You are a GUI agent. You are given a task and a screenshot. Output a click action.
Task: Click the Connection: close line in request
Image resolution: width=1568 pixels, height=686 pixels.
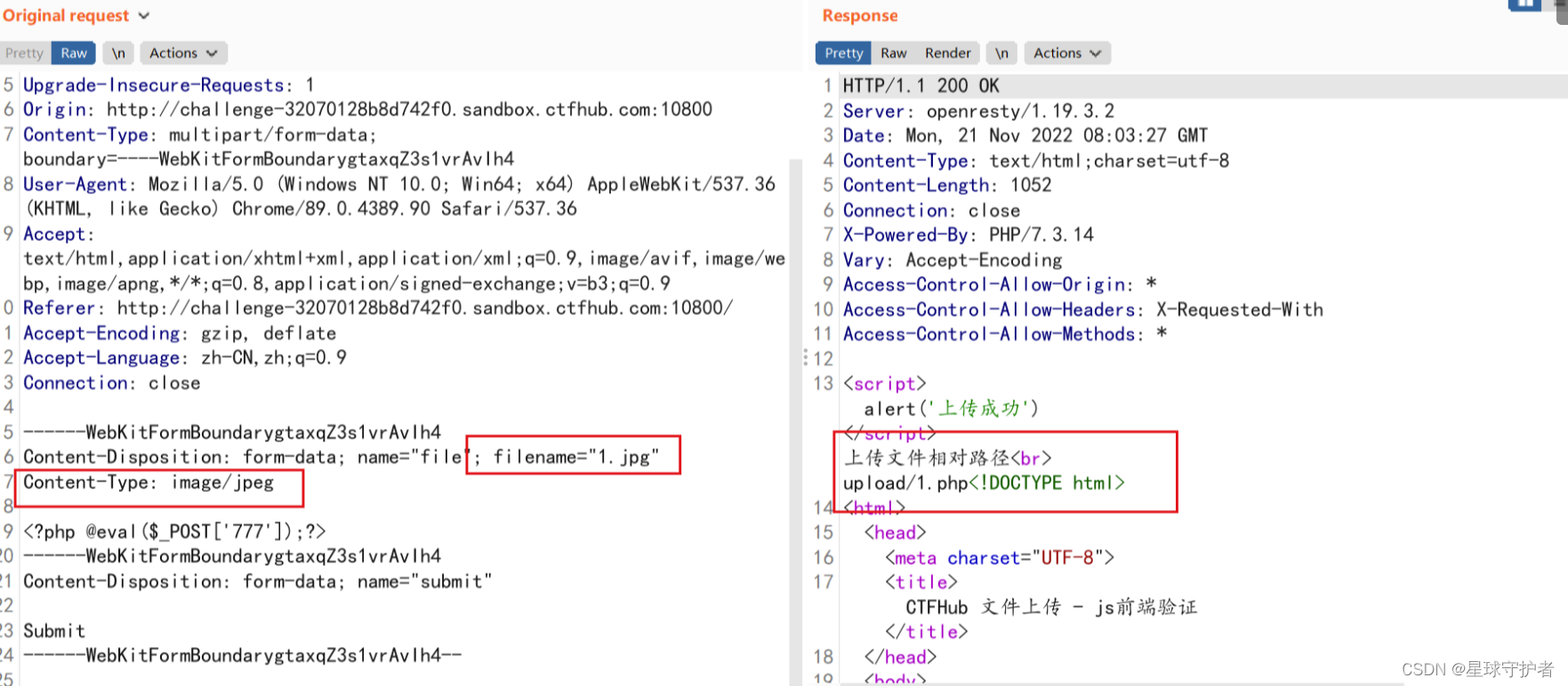point(112,383)
